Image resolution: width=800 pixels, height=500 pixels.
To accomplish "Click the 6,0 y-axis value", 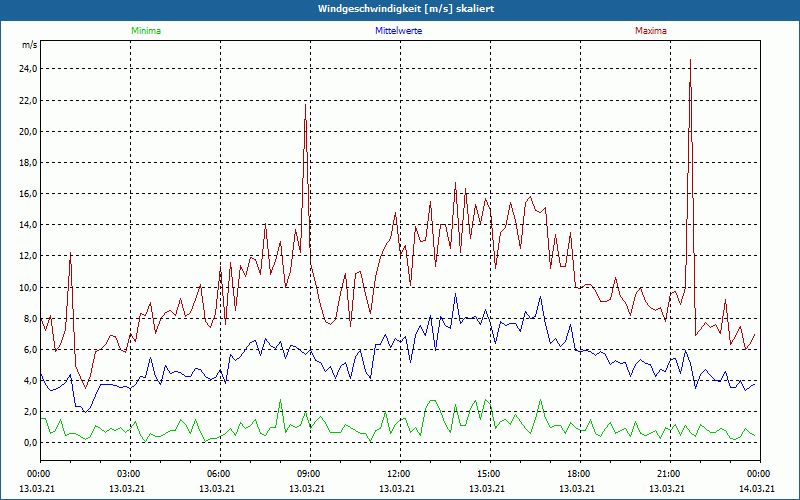I will point(31,350).
